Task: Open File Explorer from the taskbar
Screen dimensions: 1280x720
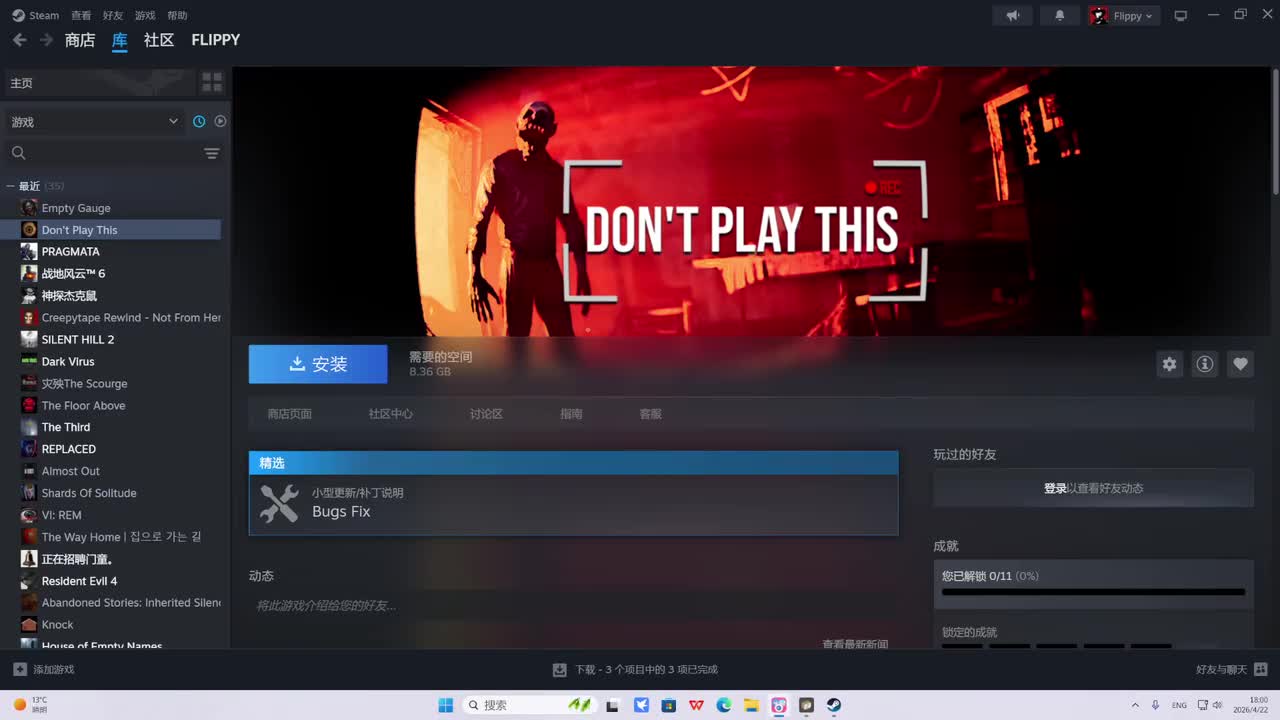Action: coord(751,705)
